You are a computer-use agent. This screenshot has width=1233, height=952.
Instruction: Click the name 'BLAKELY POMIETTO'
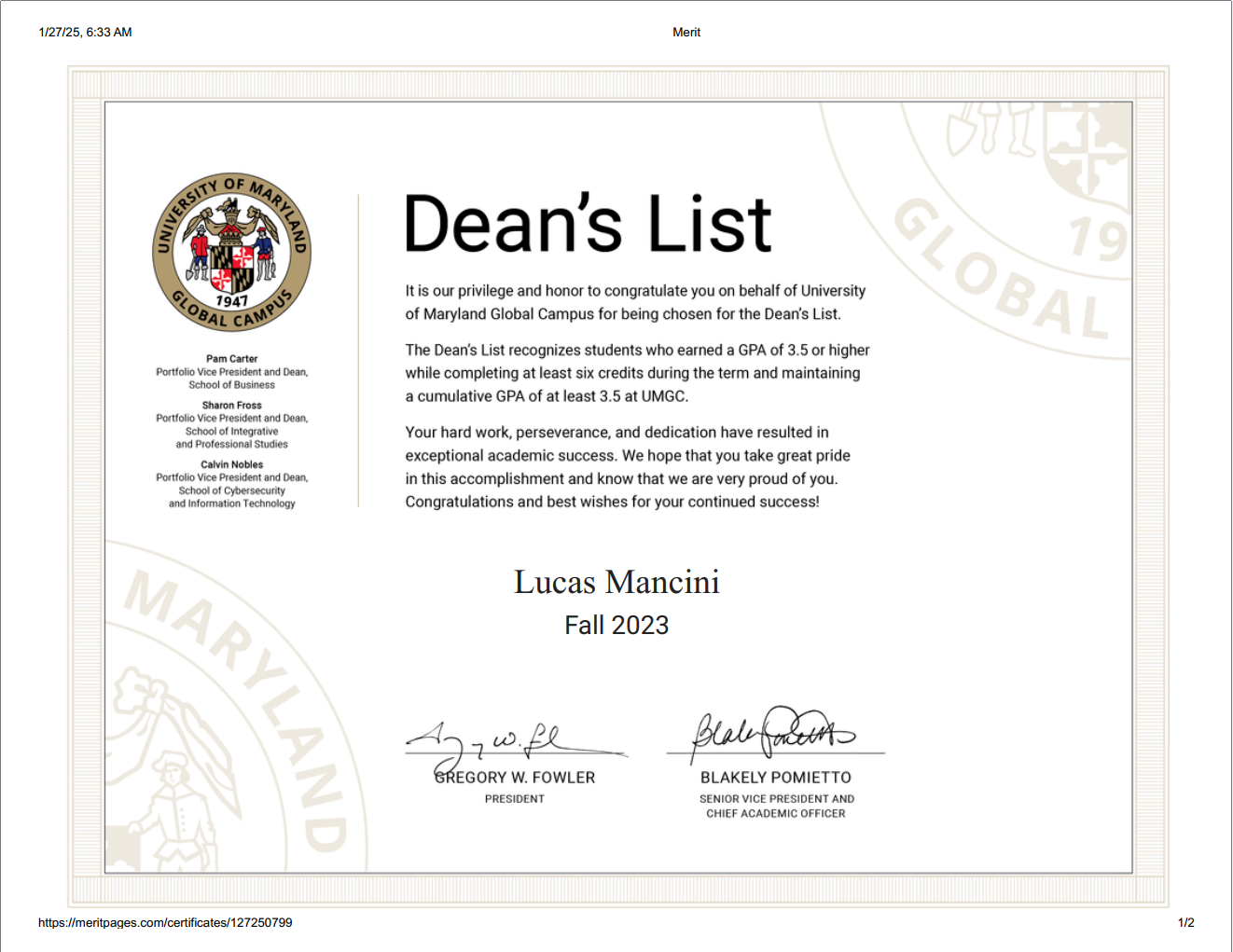click(x=776, y=778)
